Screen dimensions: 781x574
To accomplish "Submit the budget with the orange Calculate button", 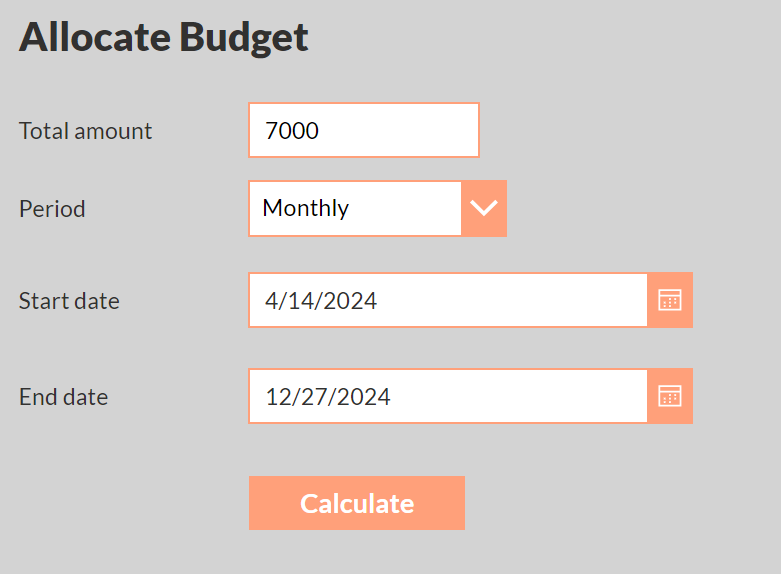I will [357, 503].
